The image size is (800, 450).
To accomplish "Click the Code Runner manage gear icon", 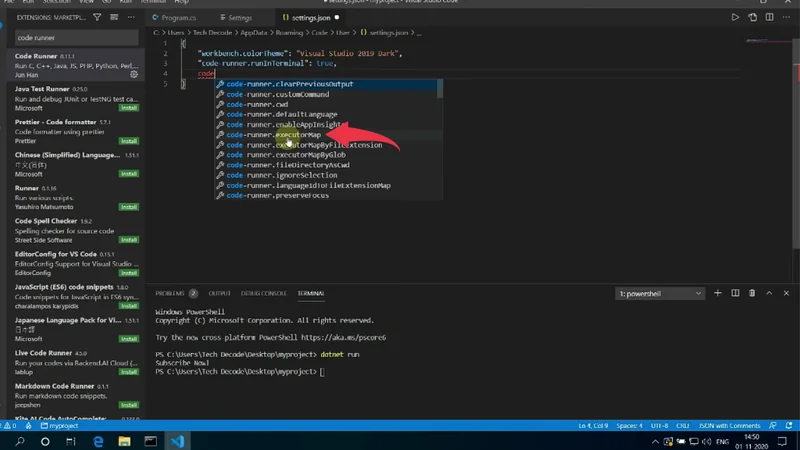I will [134, 75].
